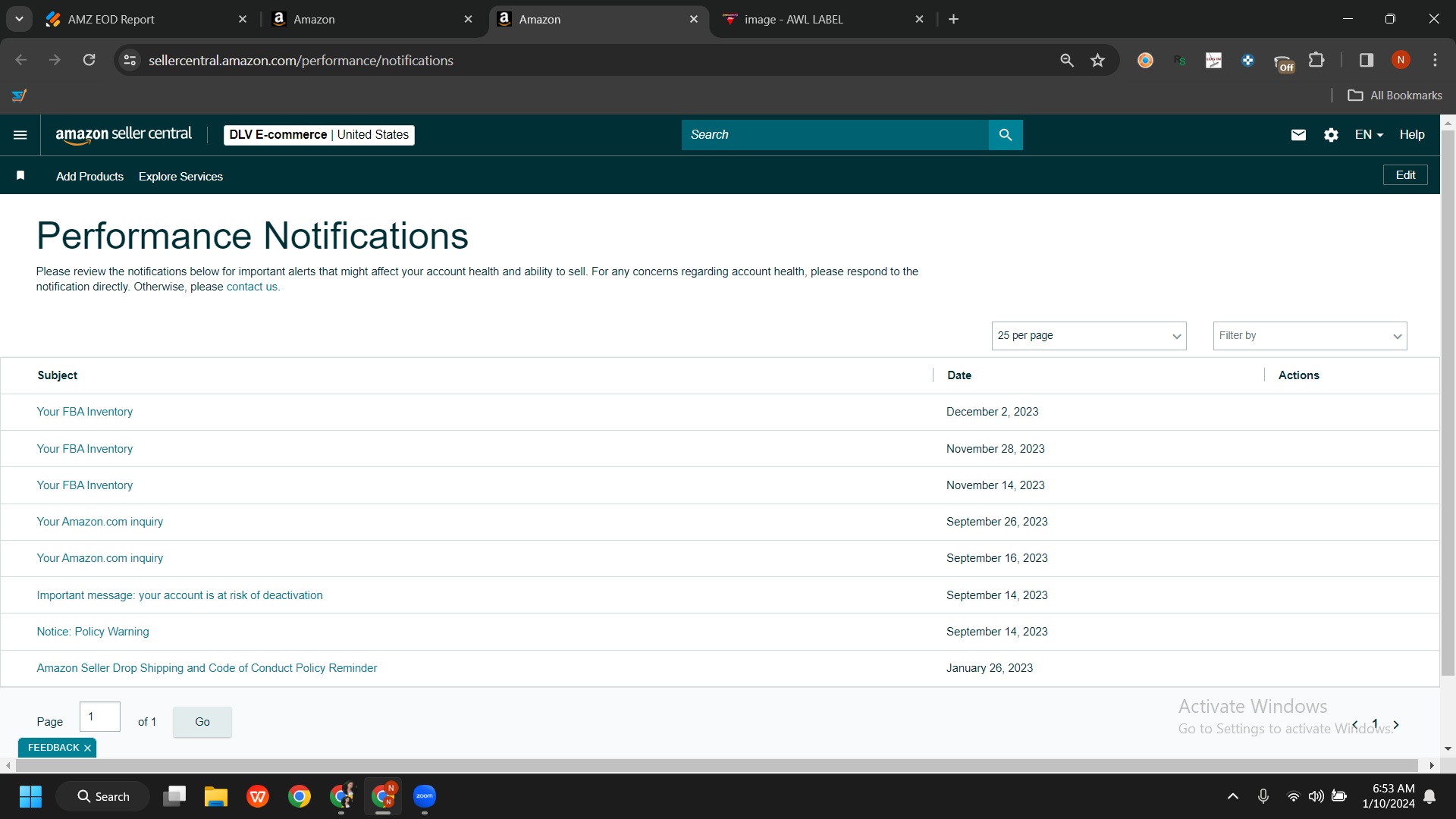This screenshot has width=1456, height=819.
Task: Open Amazon.com inquiry from September 26, 2023
Action: (x=100, y=522)
